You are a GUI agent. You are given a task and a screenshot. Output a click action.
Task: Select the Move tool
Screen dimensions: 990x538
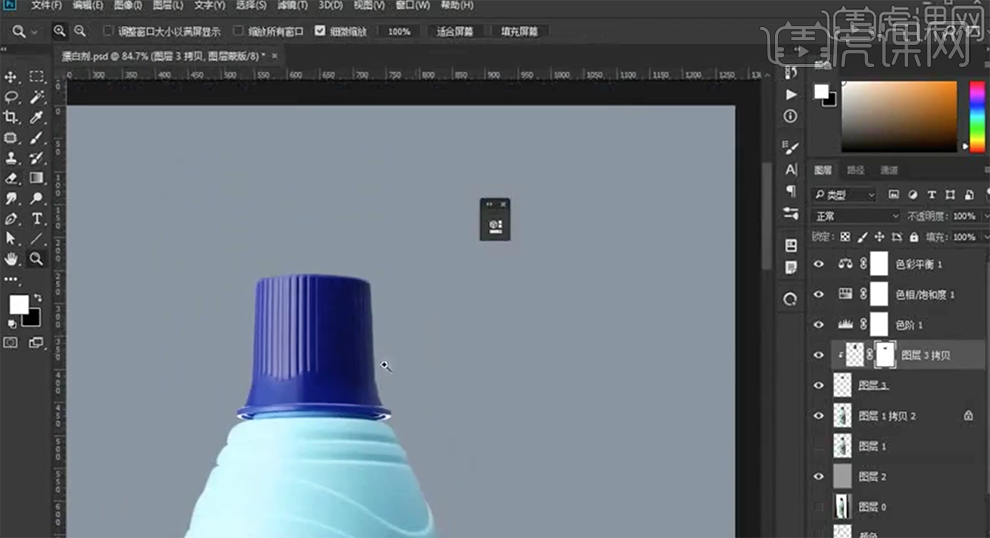[x=12, y=77]
